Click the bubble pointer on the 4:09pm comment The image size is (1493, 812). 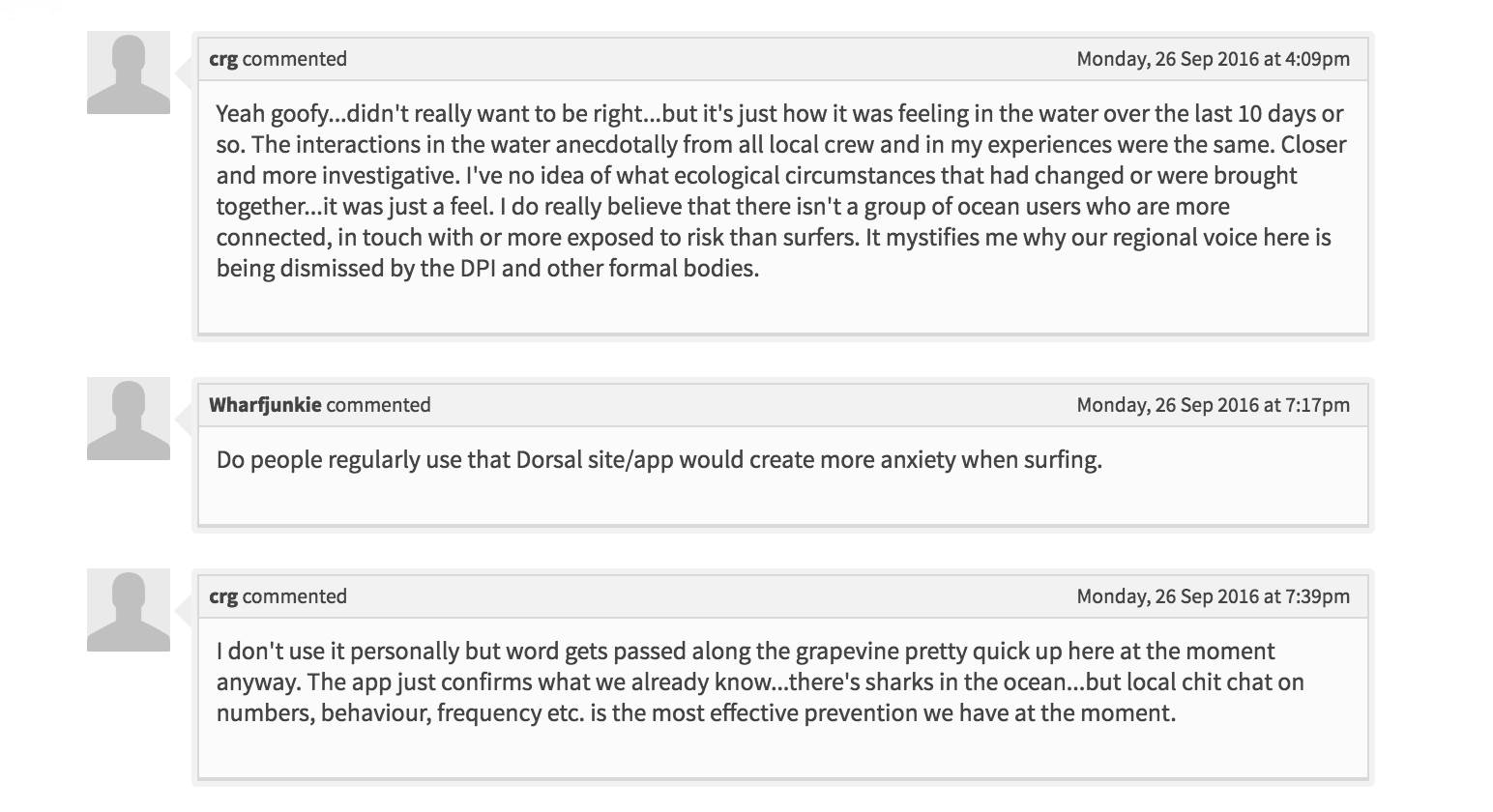(184, 72)
